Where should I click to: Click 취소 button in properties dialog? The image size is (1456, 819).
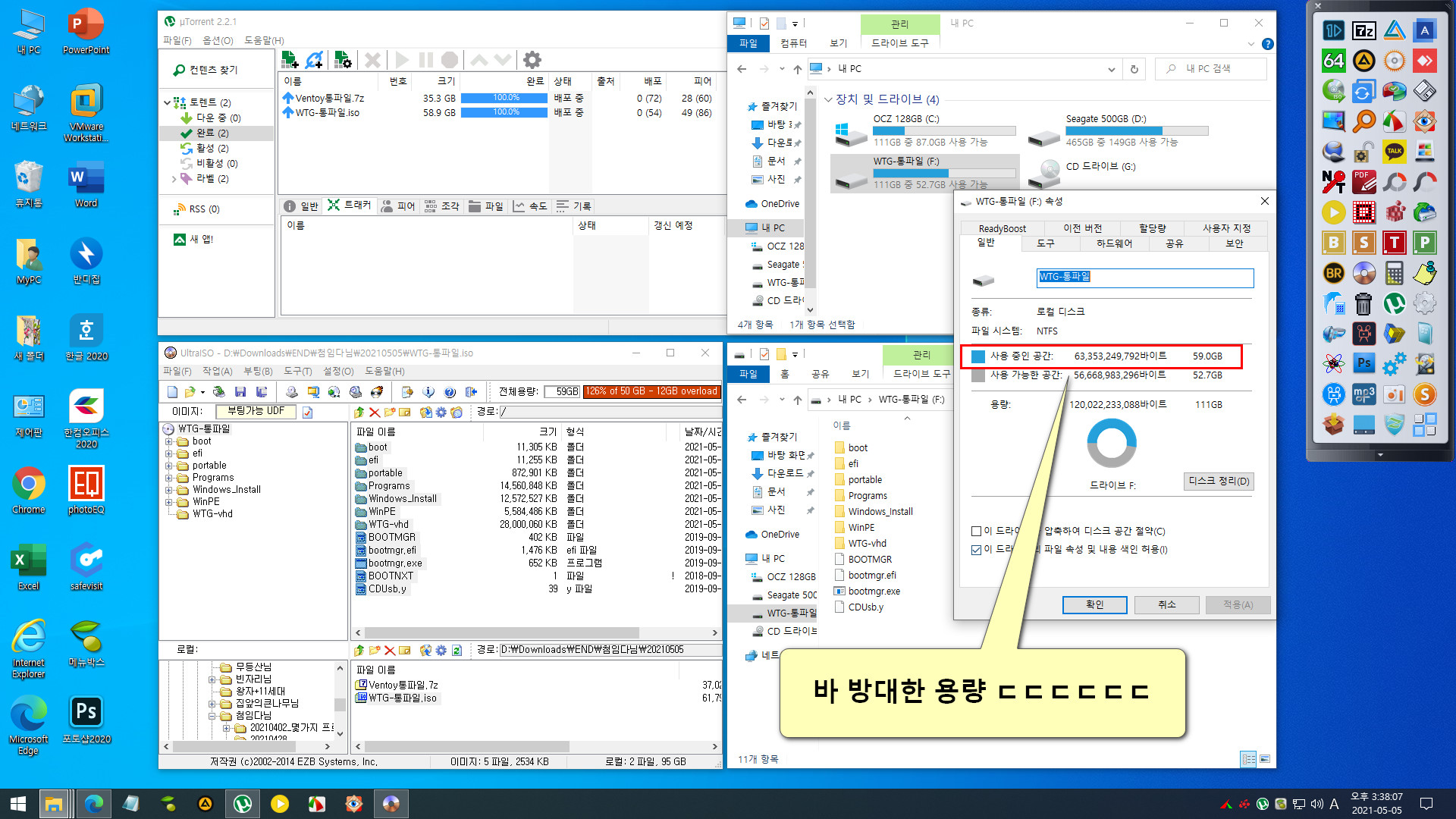point(1166,604)
